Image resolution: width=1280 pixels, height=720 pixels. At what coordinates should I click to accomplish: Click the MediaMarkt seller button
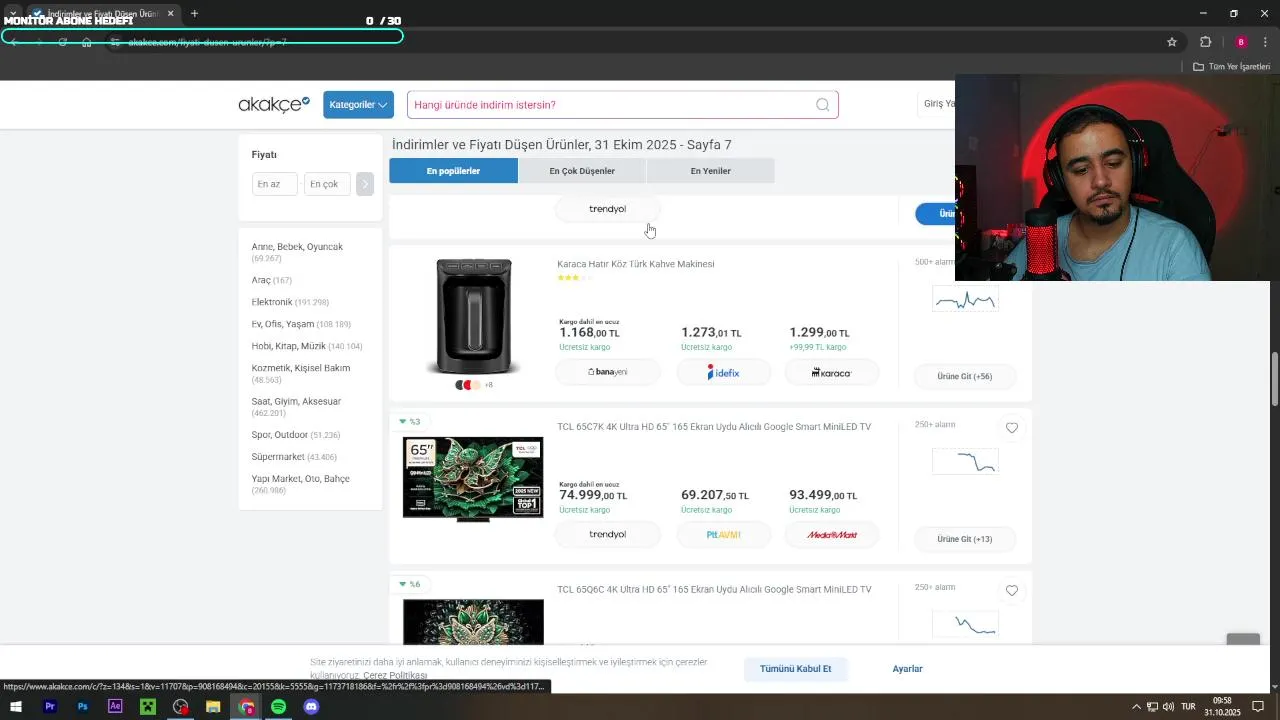[x=832, y=535]
